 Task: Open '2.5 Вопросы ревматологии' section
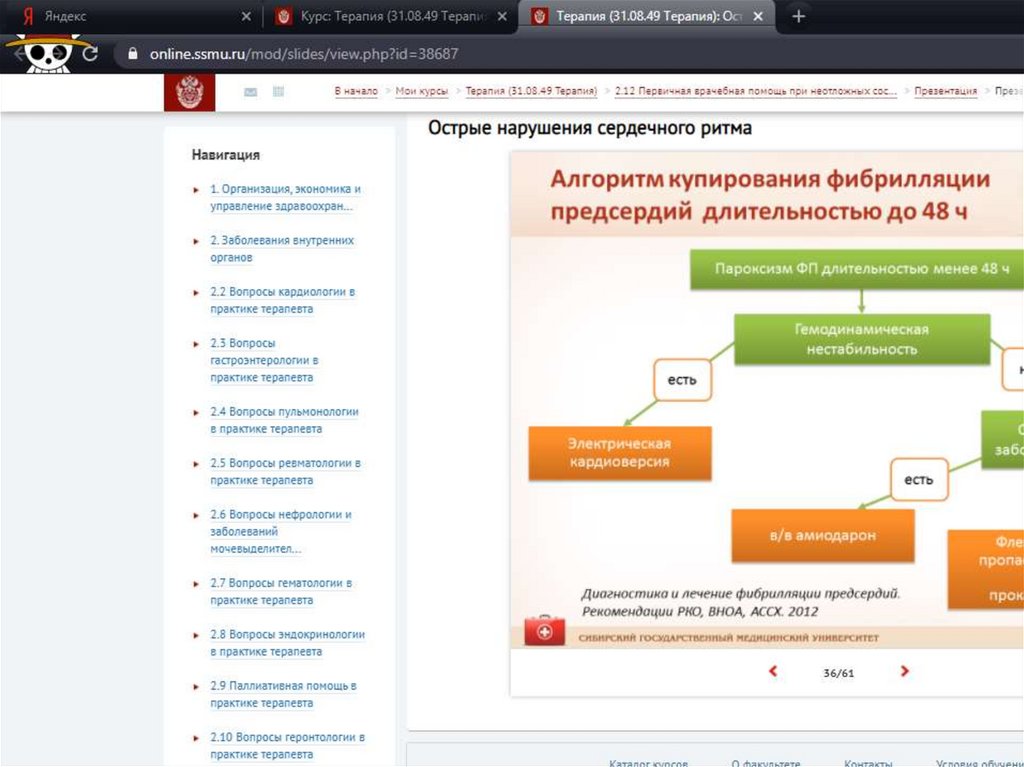pyautogui.click(x=285, y=471)
